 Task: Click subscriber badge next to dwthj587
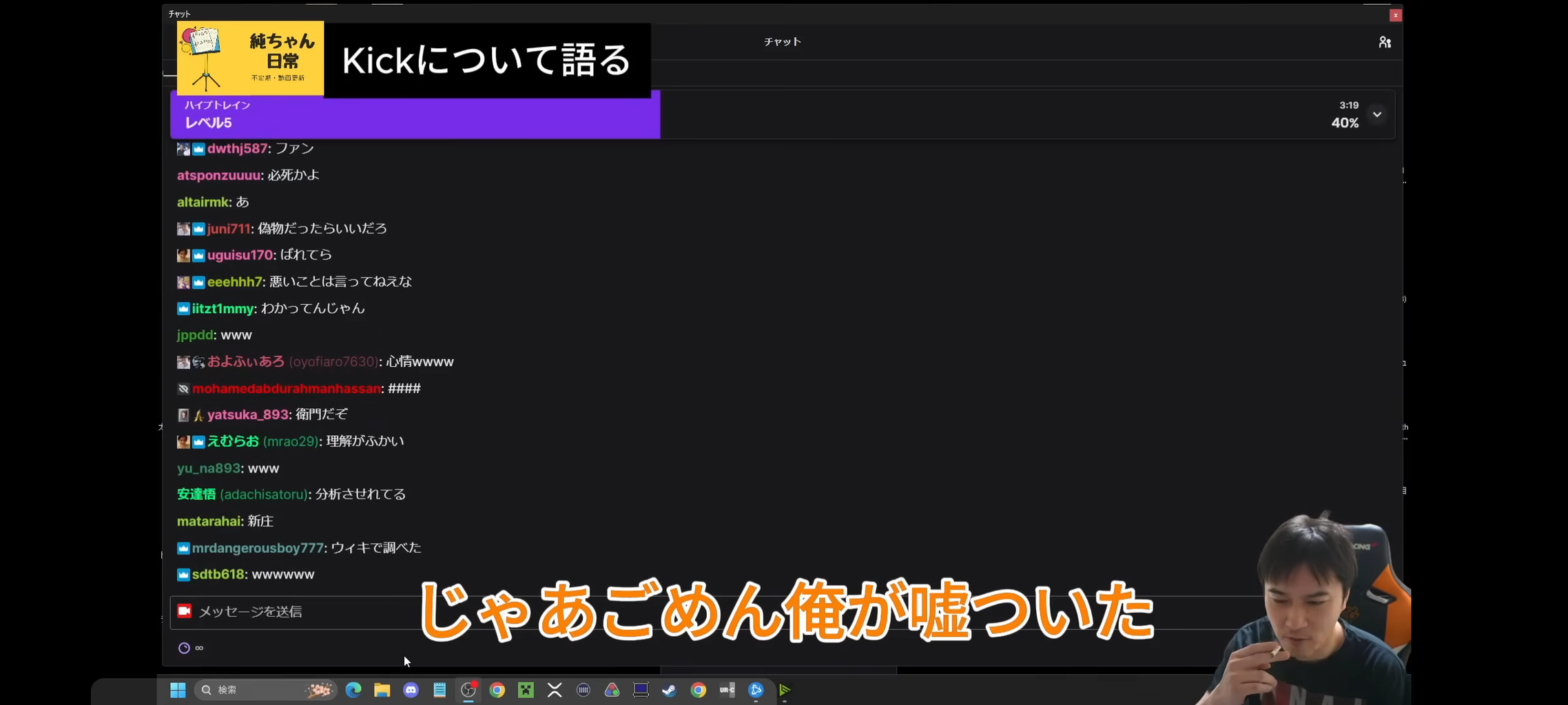point(198,149)
